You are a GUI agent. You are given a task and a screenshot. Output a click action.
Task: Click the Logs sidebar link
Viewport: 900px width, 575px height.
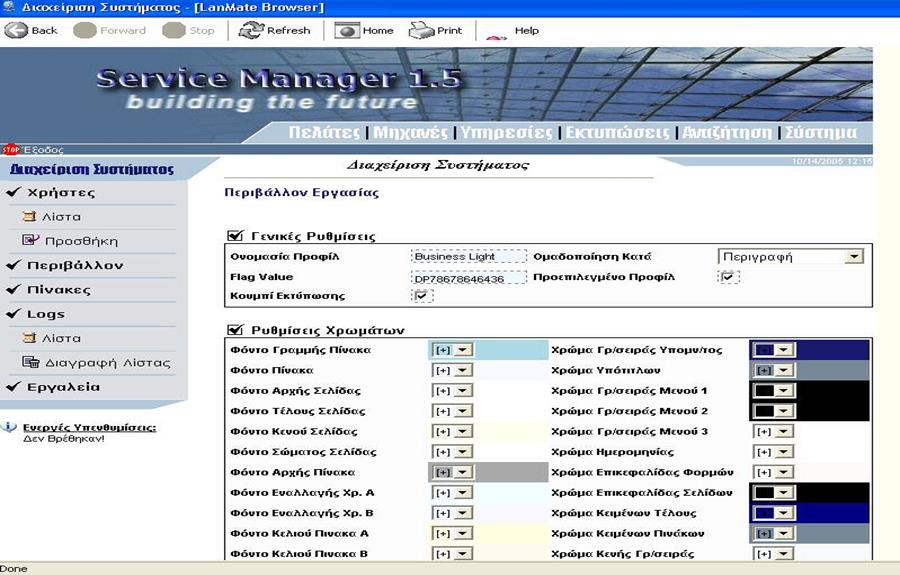(46, 314)
